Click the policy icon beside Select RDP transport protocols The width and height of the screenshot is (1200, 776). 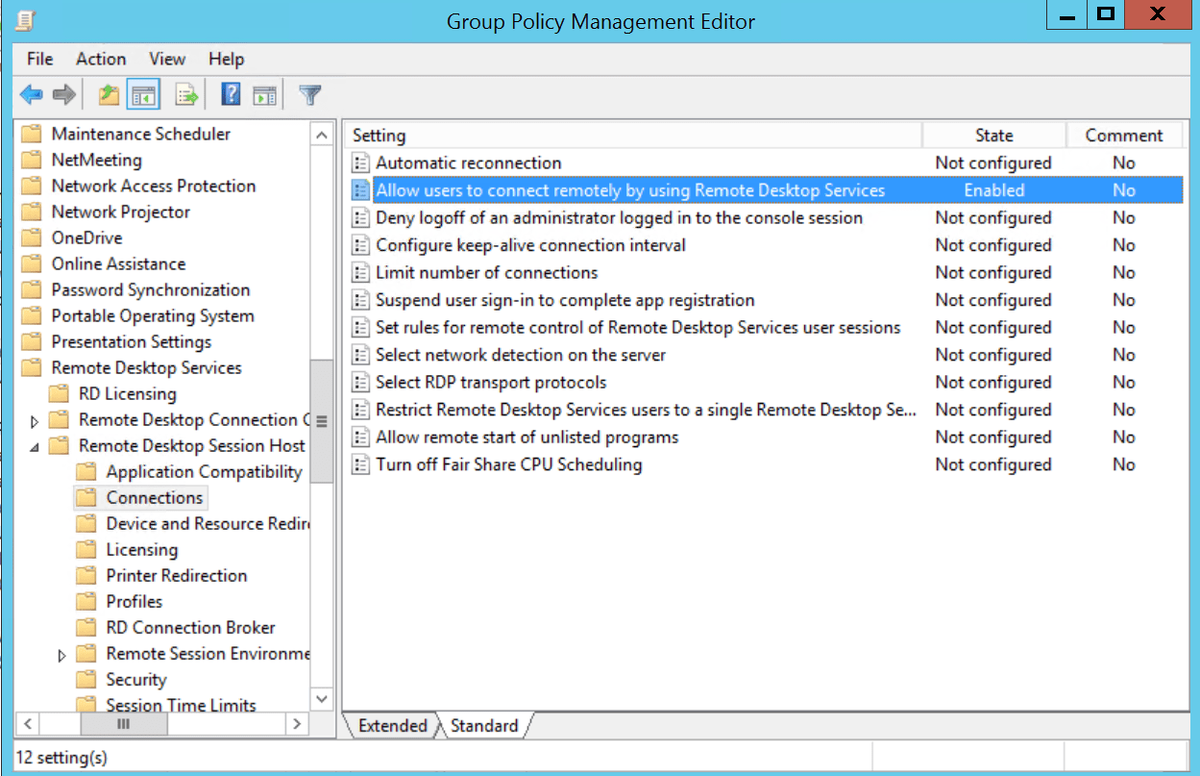pyautogui.click(x=361, y=383)
